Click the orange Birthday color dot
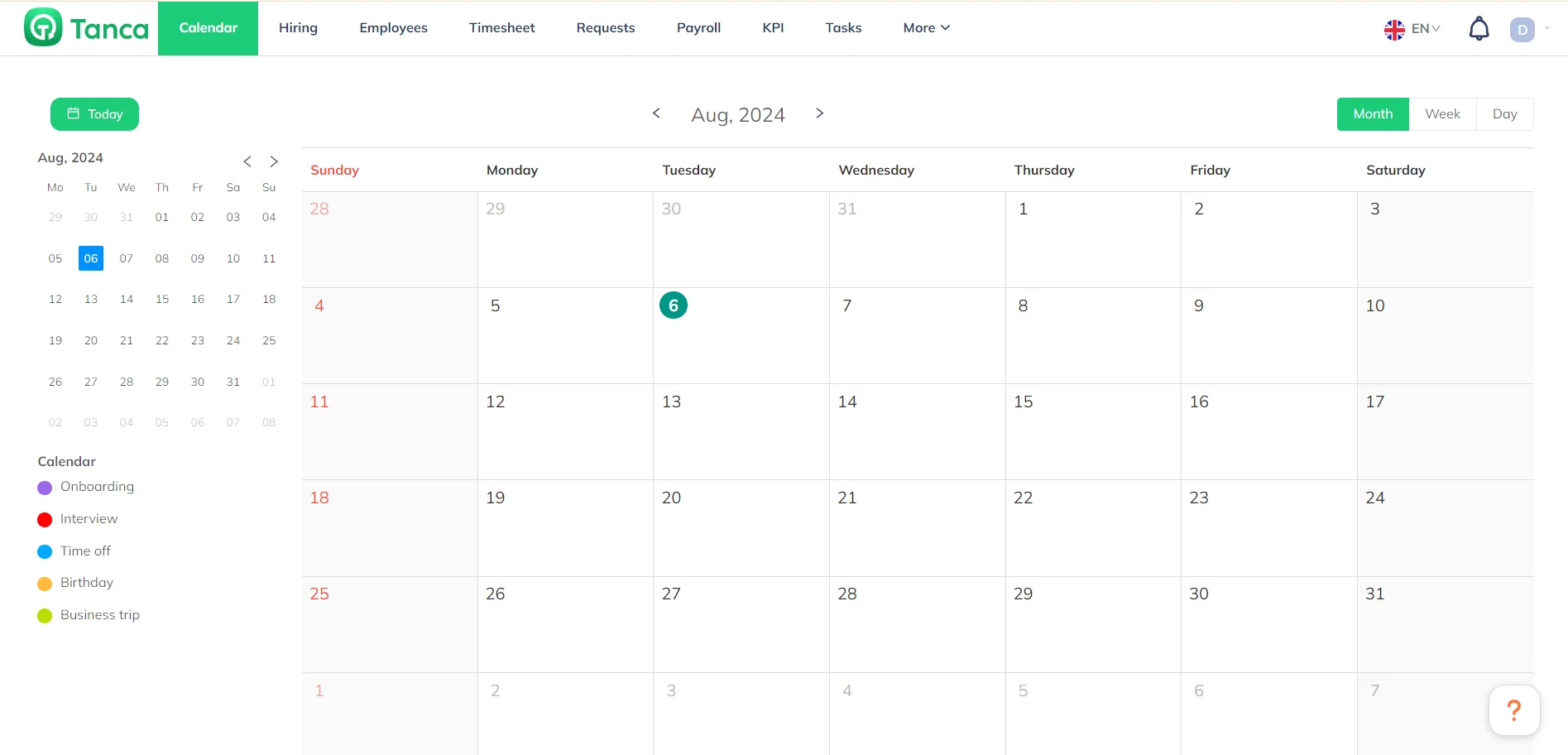Image resolution: width=1568 pixels, height=755 pixels. [x=45, y=584]
